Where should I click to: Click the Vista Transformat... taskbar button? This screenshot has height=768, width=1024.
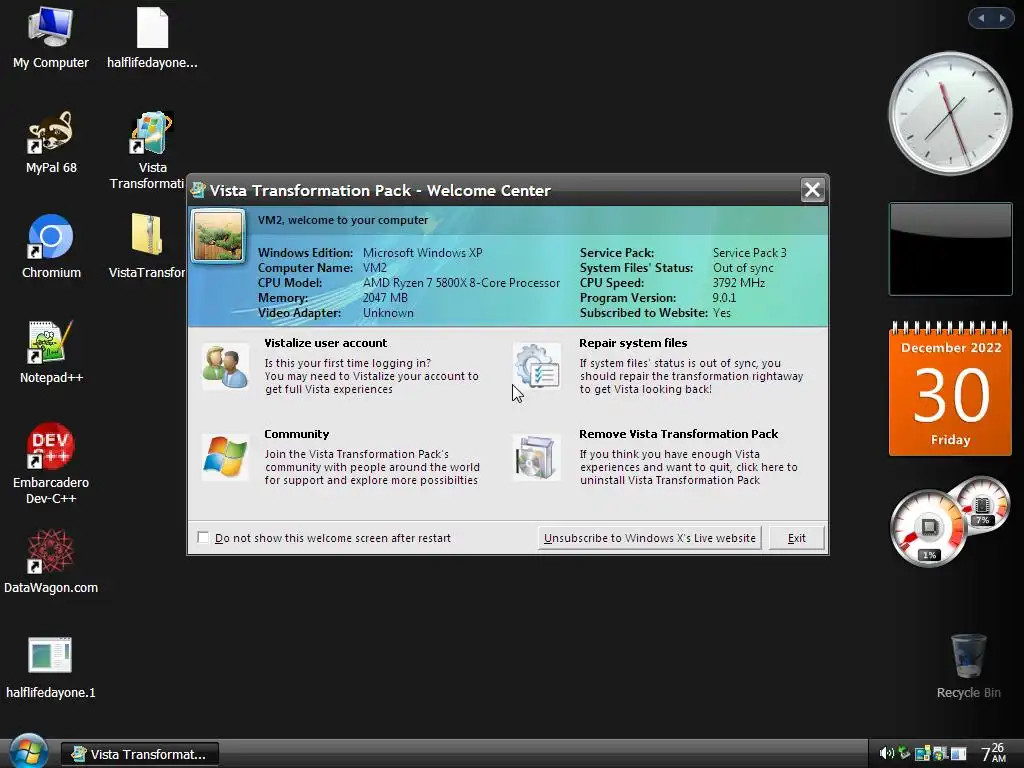coord(140,754)
